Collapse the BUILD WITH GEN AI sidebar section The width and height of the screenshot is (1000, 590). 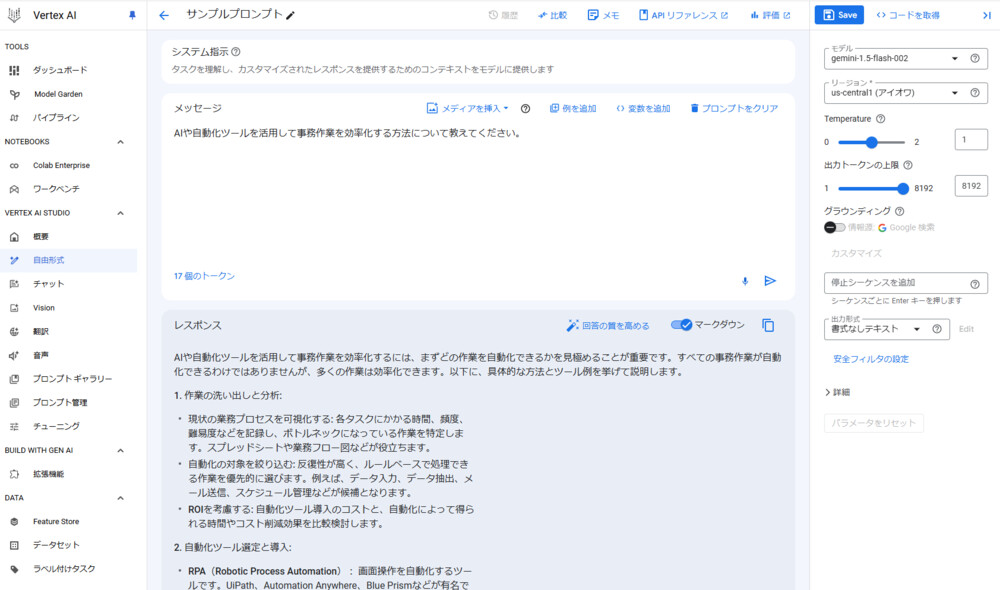pos(121,450)
